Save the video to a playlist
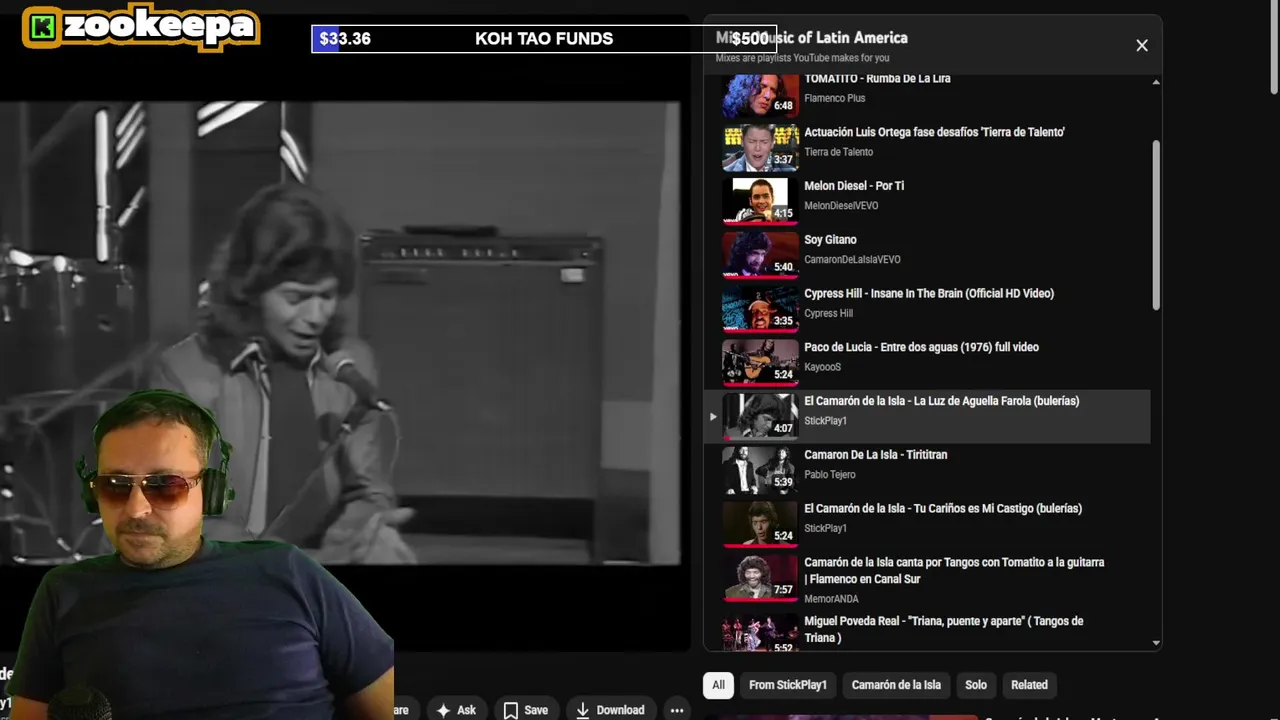Image resolution: width=1280 pixels, height=720 pixels. pos(525,710)
